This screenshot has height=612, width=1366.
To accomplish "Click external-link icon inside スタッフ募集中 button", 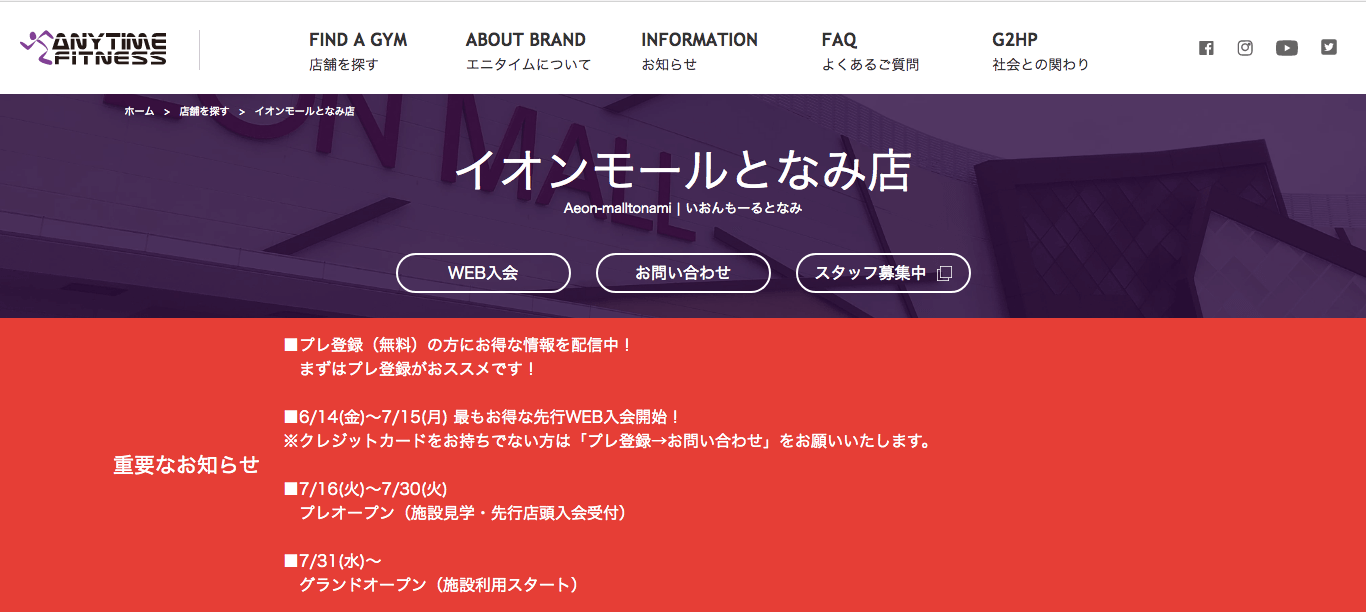I will (944, 274).
